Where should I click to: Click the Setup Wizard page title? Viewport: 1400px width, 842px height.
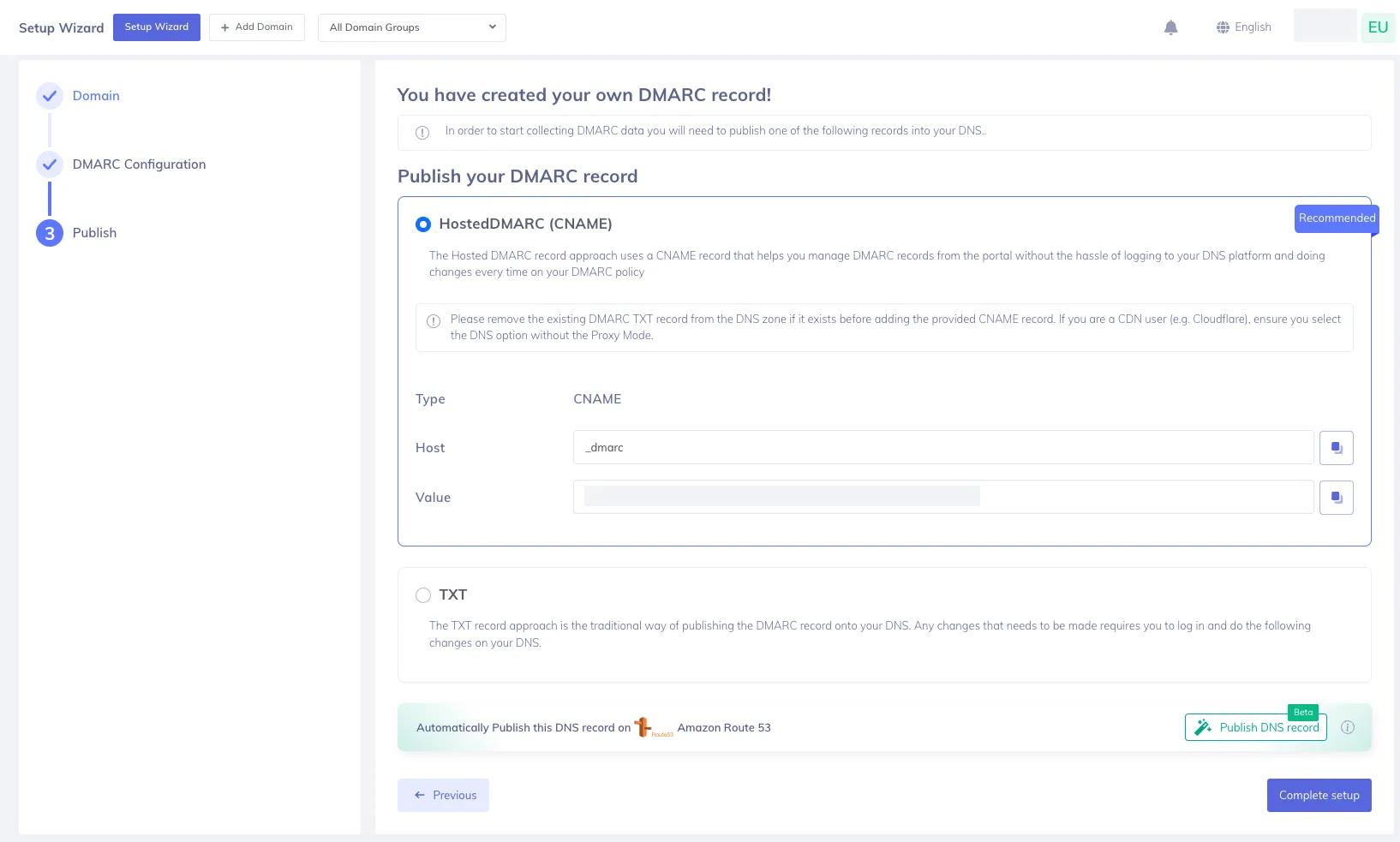click(x=62, y=27)
